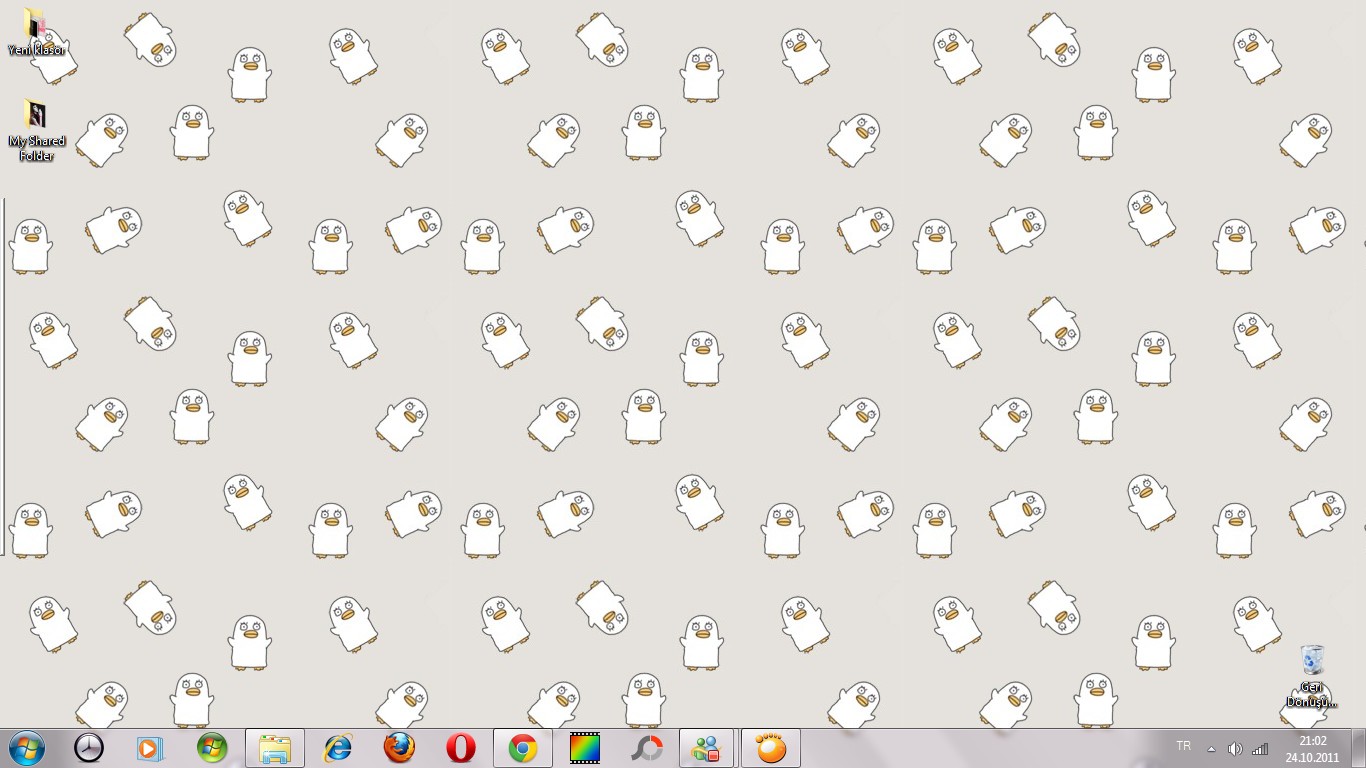1366x768 pixels.
Task: Open the rainbow filmstrip taskbar icon
Action: point(585,748)
